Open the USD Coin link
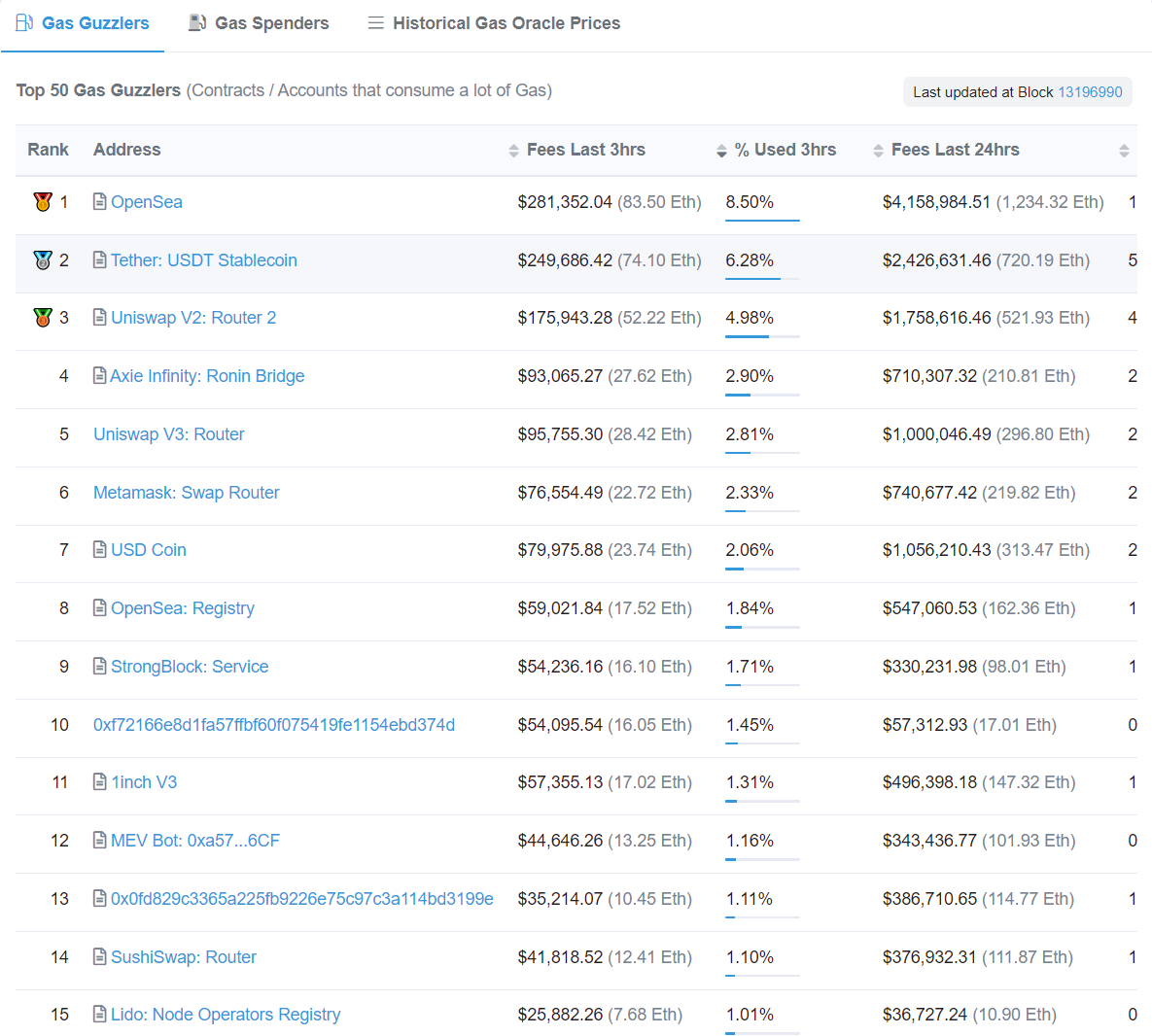 click(x=149, y=550)
